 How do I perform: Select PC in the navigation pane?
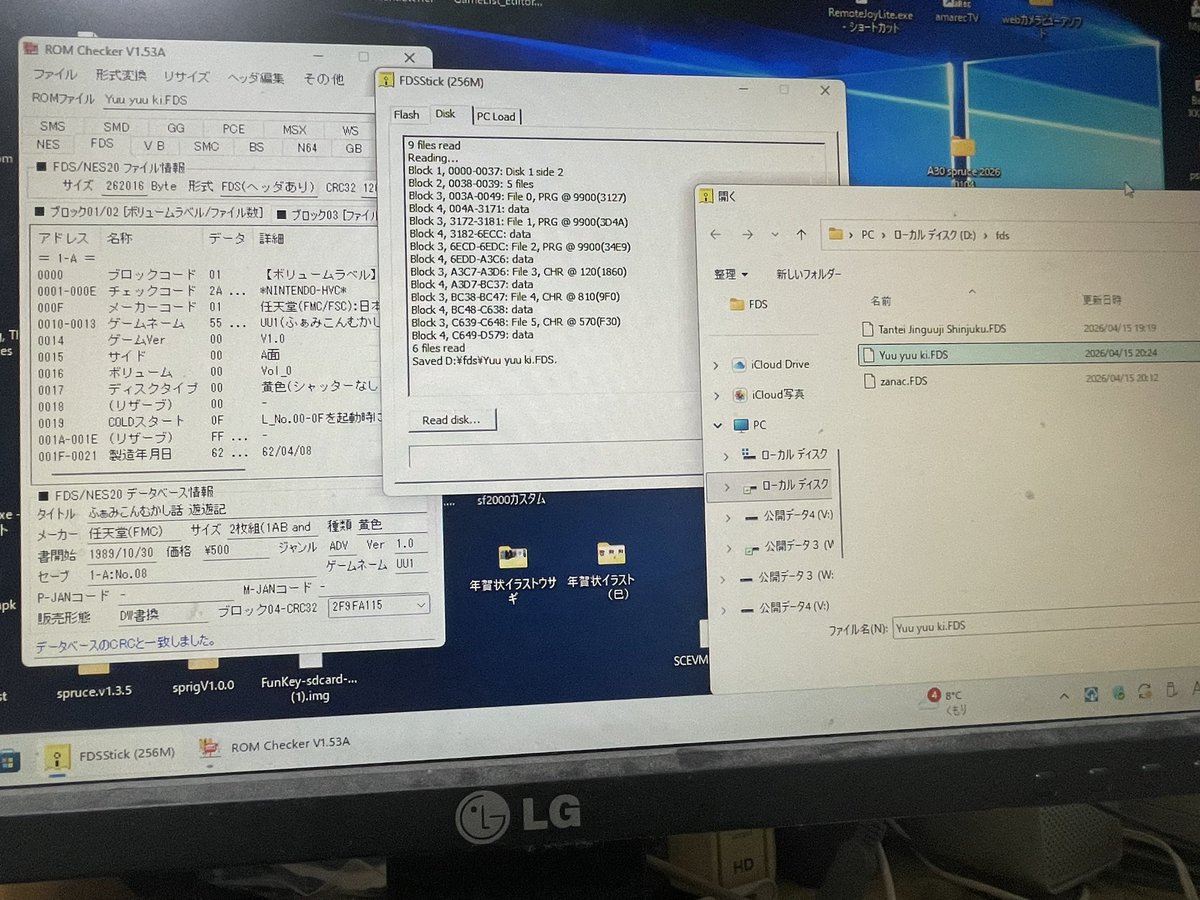click(749, 425)
